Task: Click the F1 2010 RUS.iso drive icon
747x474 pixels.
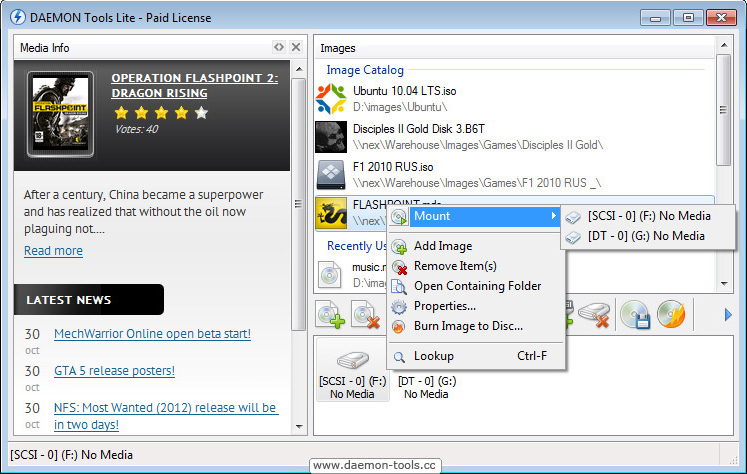Action: pos(331,175)
